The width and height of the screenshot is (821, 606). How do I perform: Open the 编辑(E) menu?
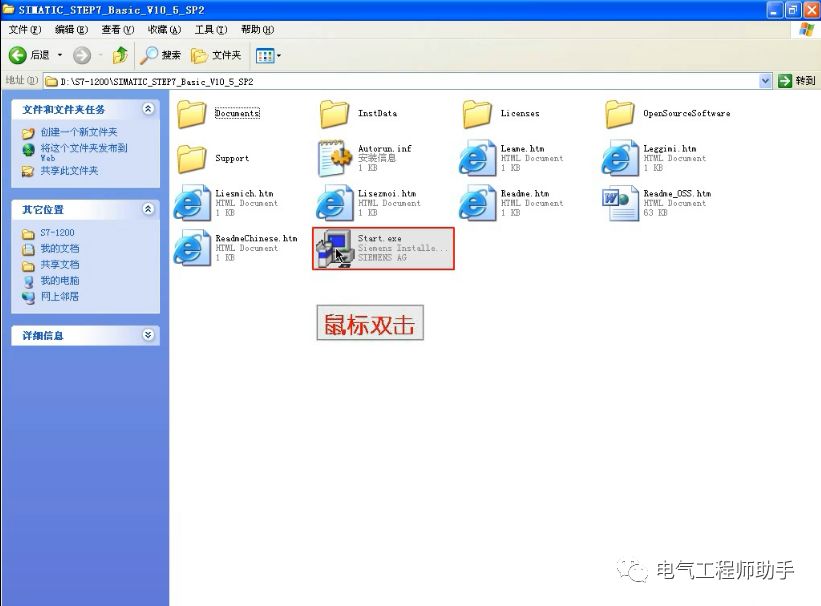[x=71, y=30]
